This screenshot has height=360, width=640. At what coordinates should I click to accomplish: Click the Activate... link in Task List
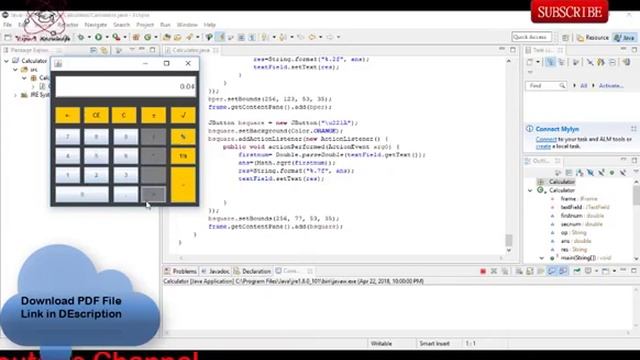(611, 86)
